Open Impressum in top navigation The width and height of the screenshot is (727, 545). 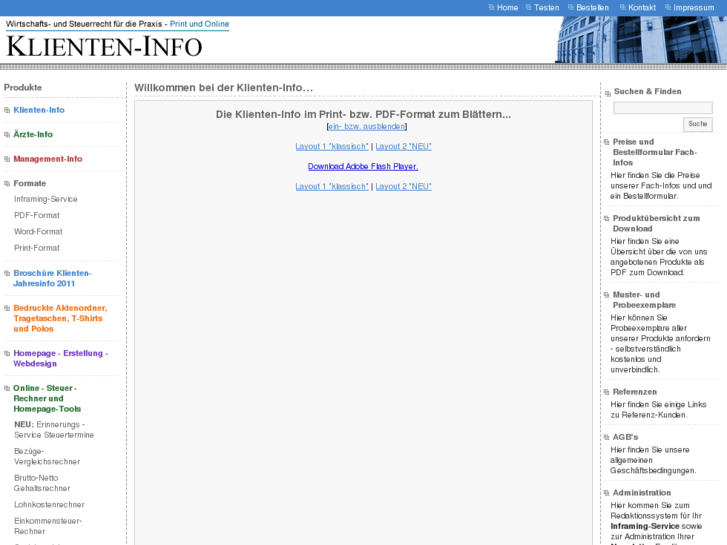(x=694, y=7)
